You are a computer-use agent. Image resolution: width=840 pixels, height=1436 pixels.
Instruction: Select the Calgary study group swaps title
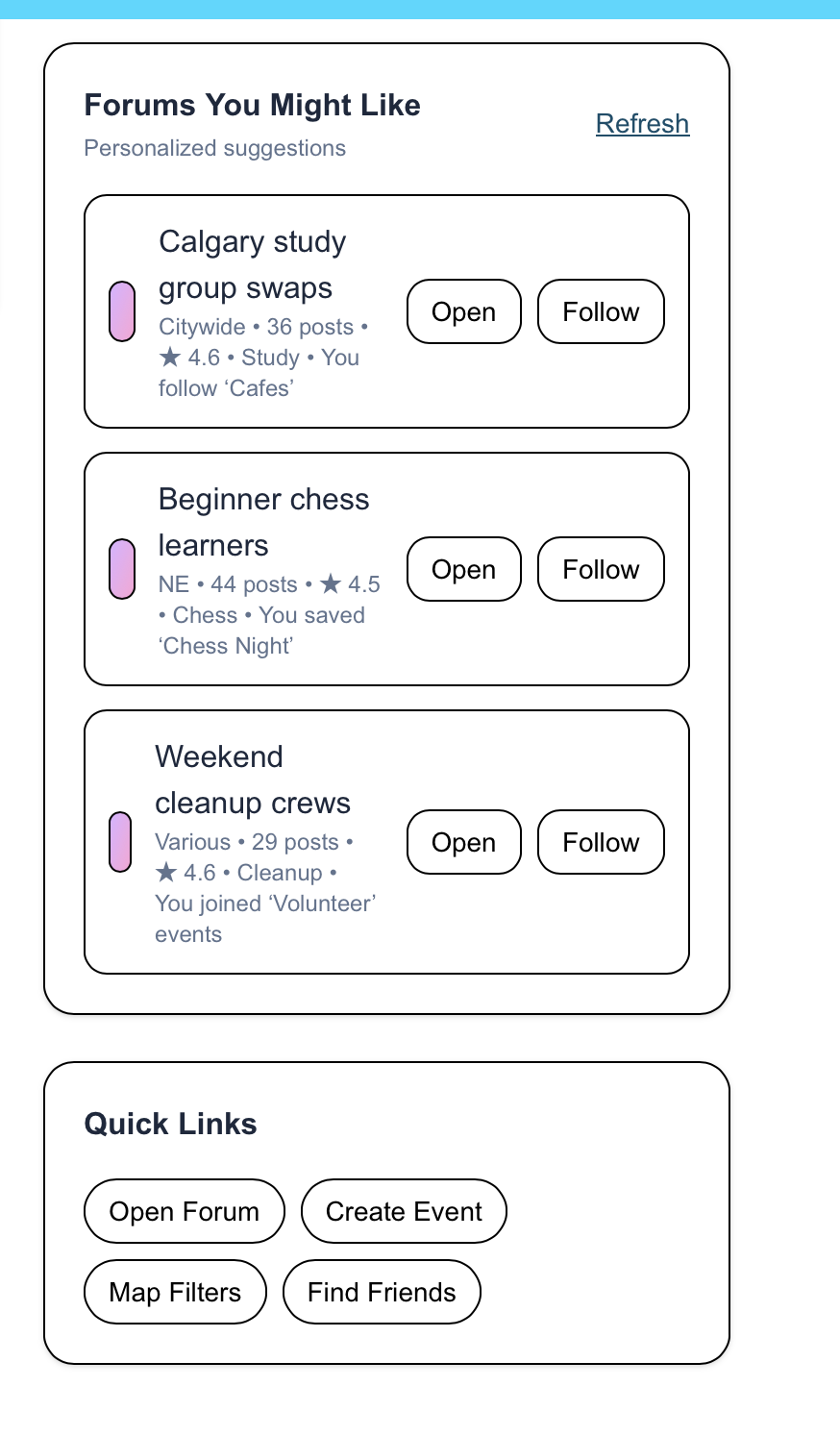point(252,265)
